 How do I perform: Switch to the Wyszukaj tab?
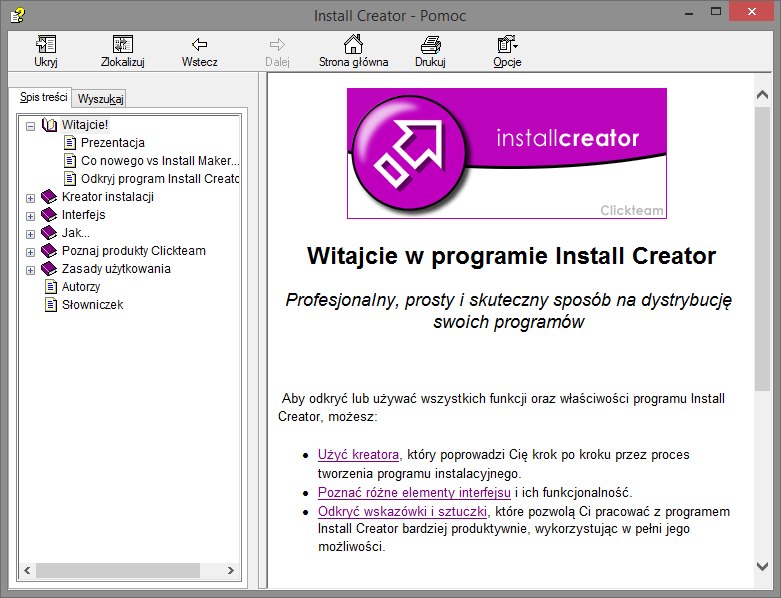pos(100,99)
